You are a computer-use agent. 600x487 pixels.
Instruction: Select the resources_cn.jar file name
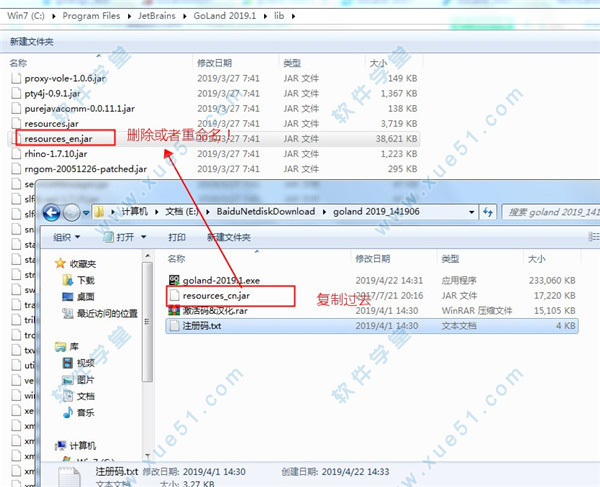click(x=216, y=296)
